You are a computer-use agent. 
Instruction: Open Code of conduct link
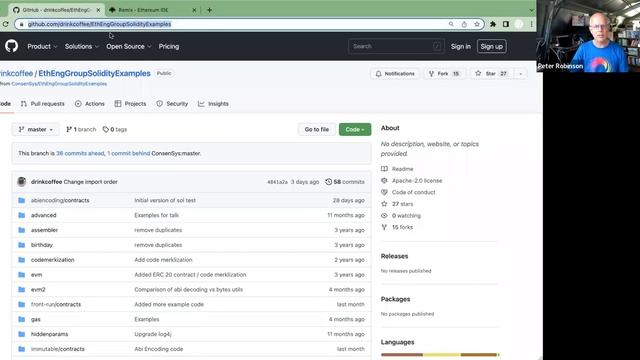point(413,192)
